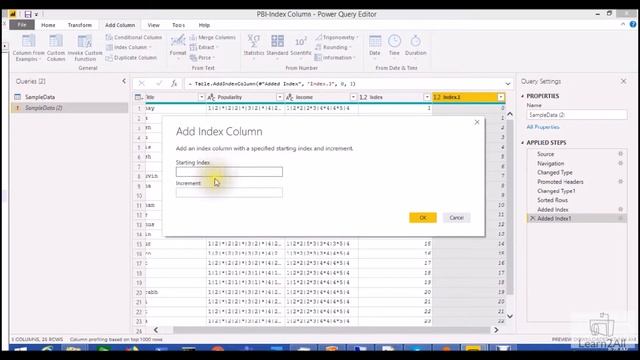Open the Extract dropdown
Screen dimensions: 640x360
(x=204, y=47)
